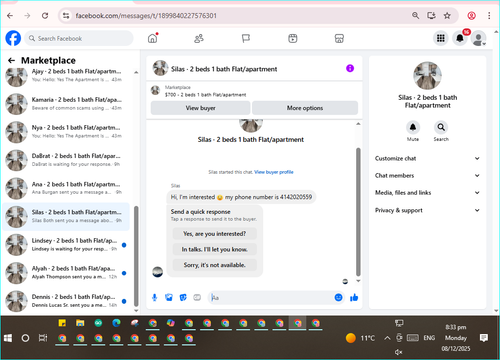The width and height of the screenshot is (500, 360).
Task: Send a thumbs-up like
Action: 354,297
